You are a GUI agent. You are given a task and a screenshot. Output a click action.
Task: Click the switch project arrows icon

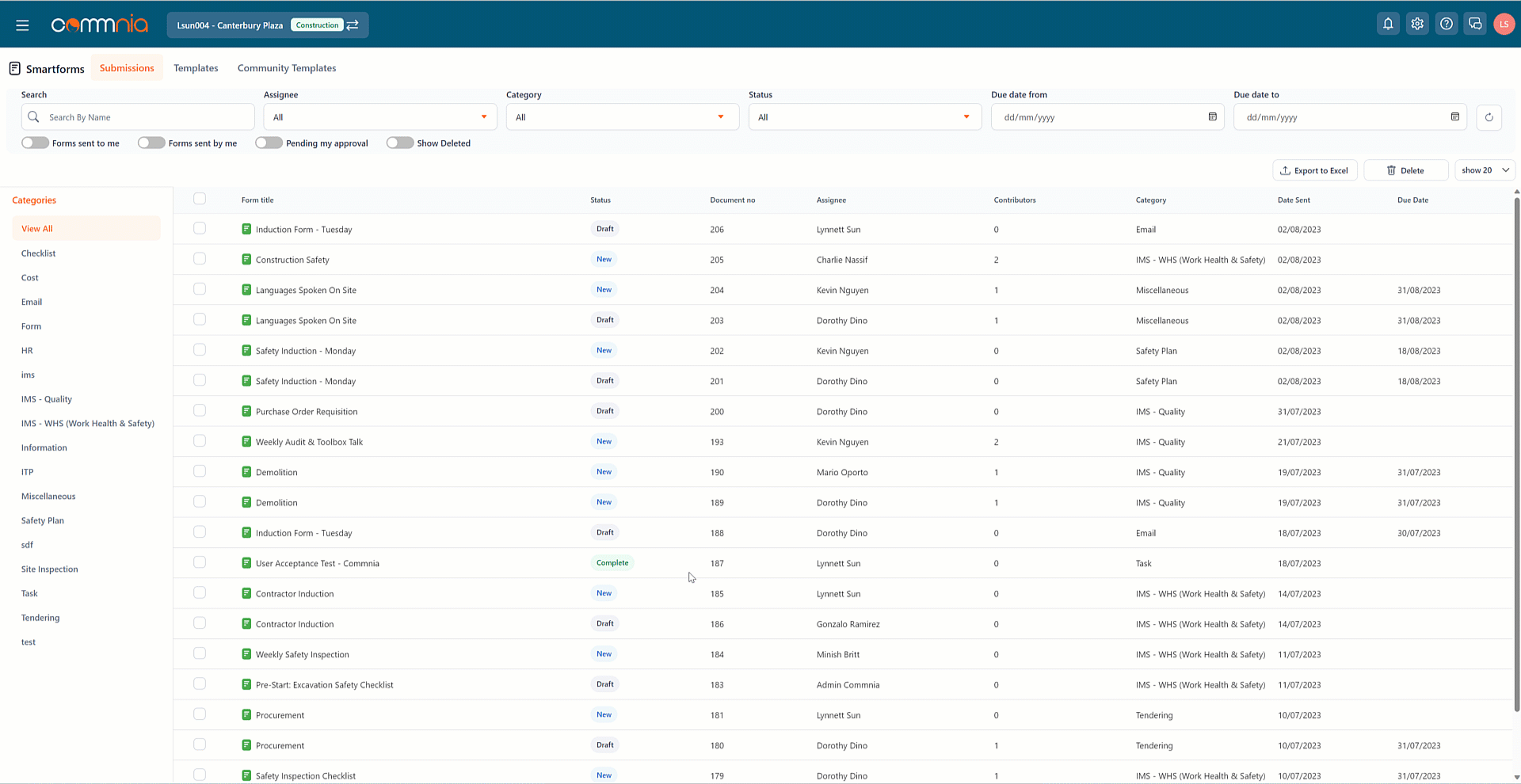click(353, 25)
